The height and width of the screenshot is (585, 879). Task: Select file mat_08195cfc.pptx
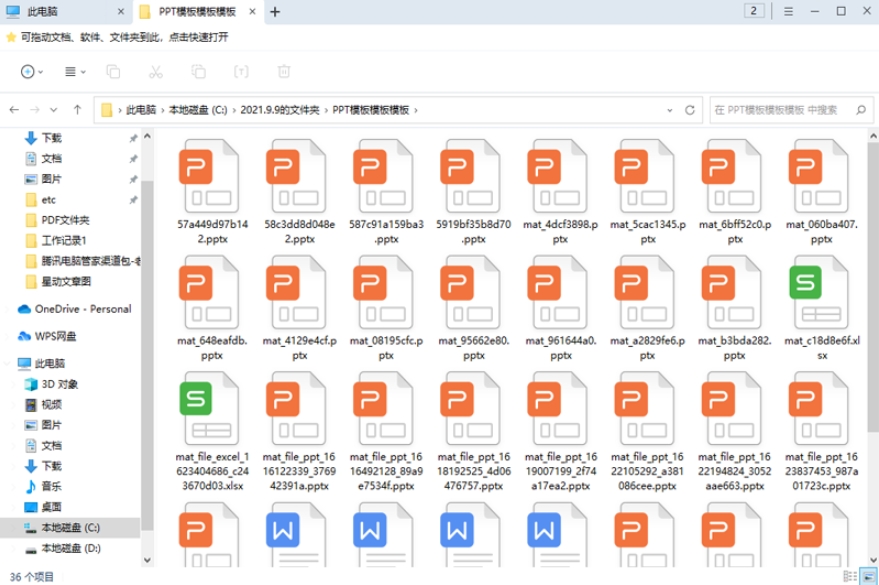(386, 308)
